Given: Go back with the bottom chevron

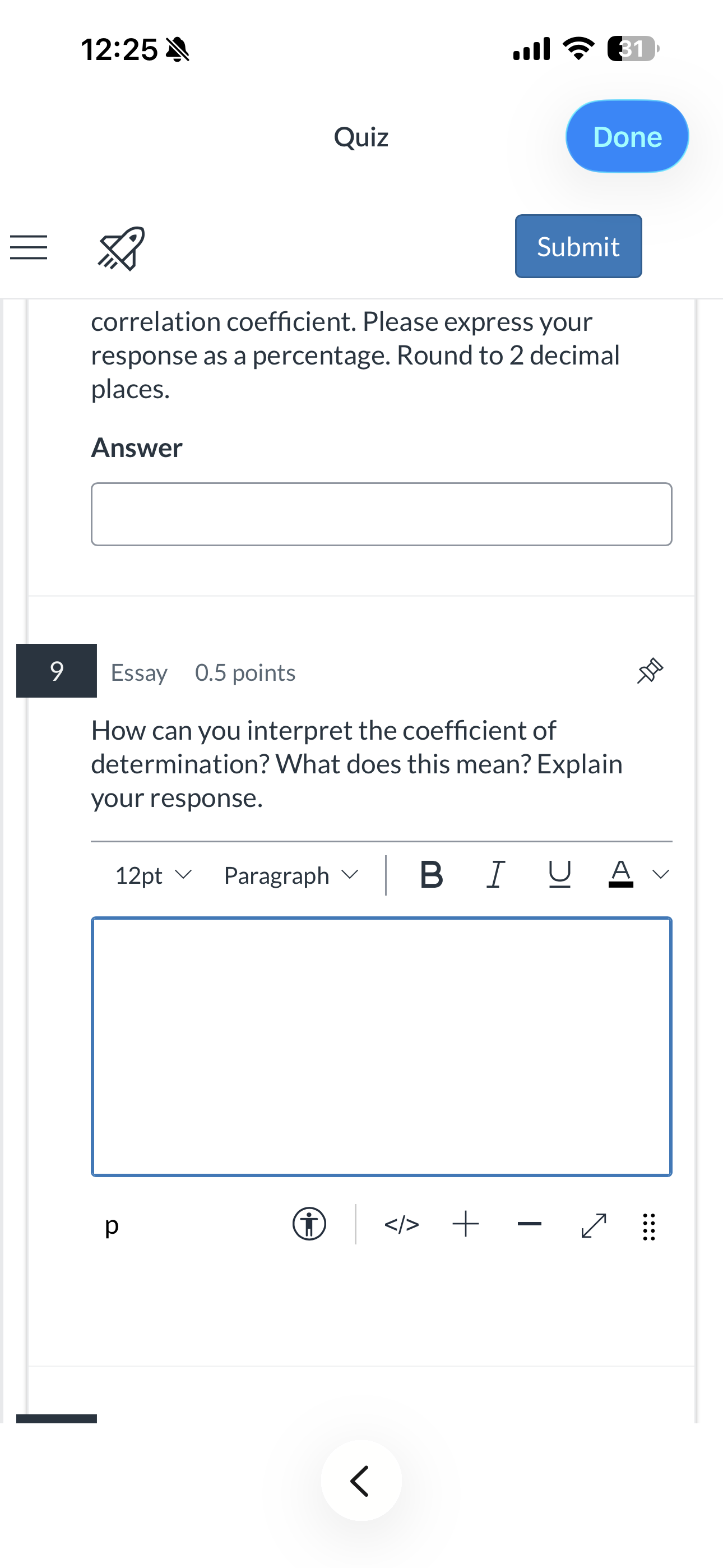Looking at the screenshot, I should pos(361,1481).
